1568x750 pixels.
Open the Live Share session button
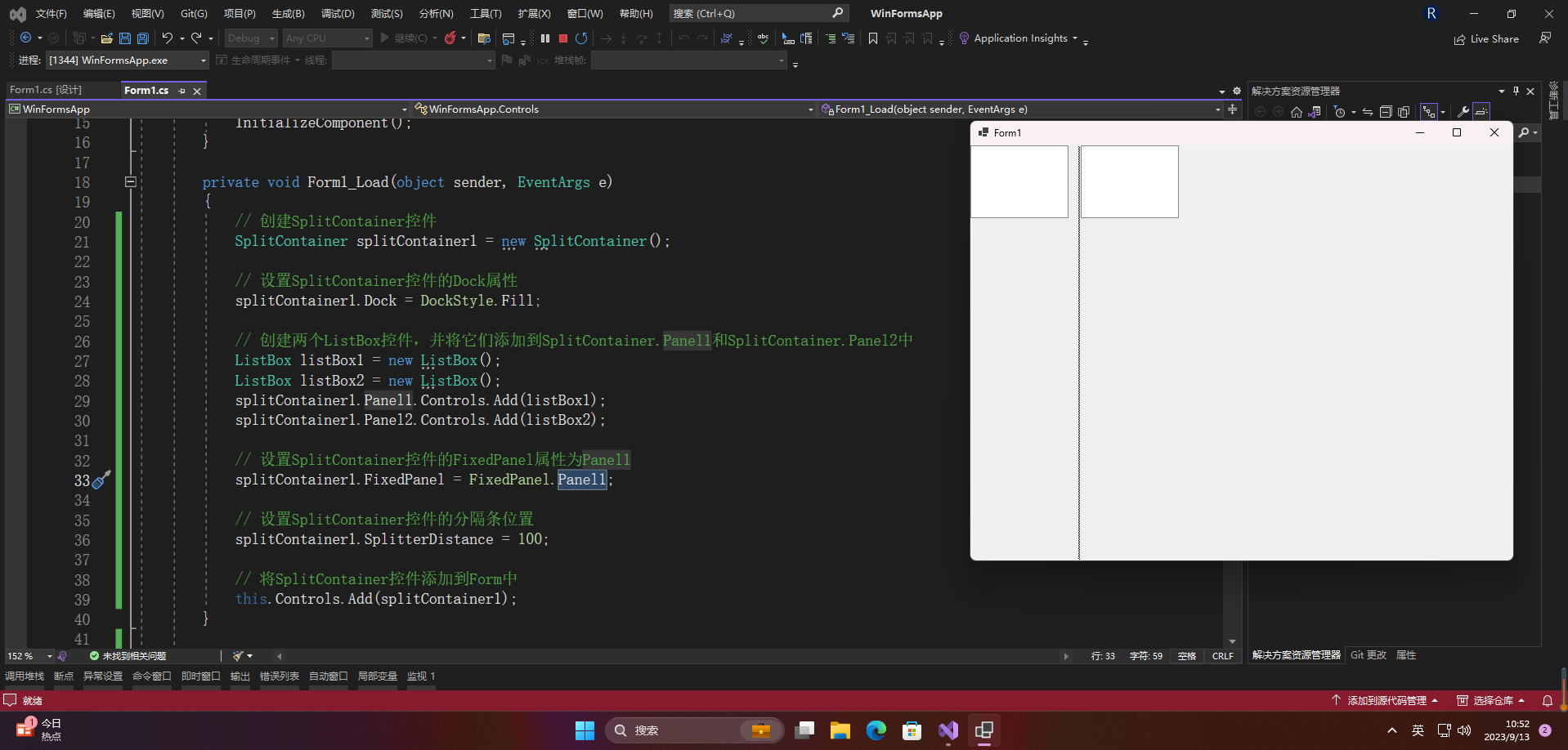[x=1486, y=39]
